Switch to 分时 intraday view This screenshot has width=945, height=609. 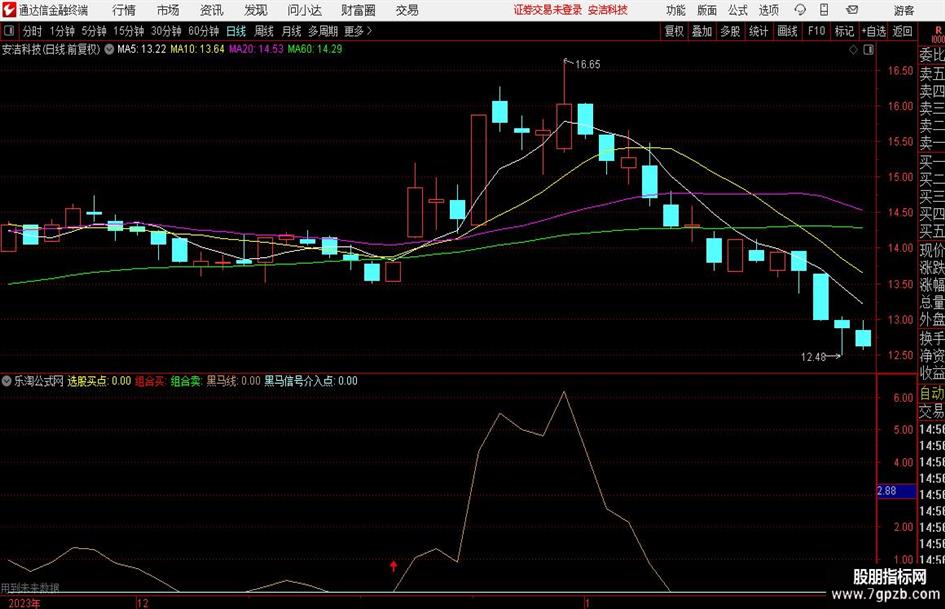32,31
